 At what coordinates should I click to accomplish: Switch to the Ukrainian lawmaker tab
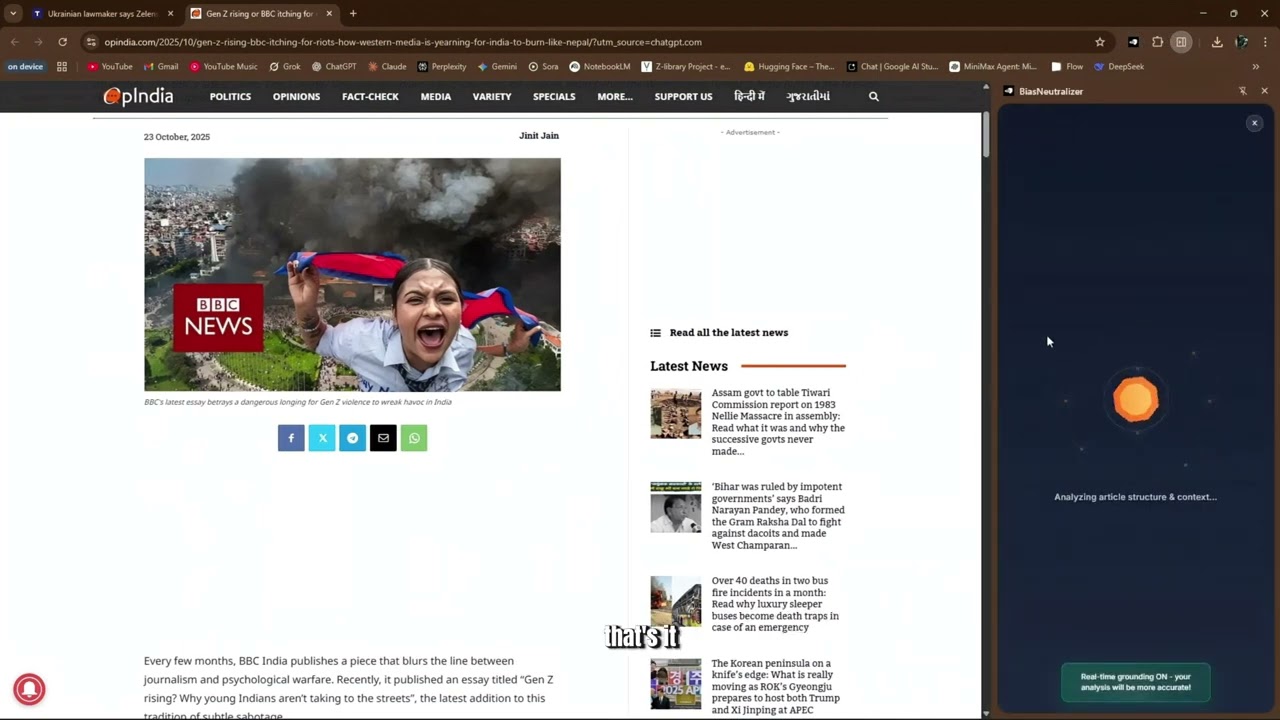coord(101,14)
